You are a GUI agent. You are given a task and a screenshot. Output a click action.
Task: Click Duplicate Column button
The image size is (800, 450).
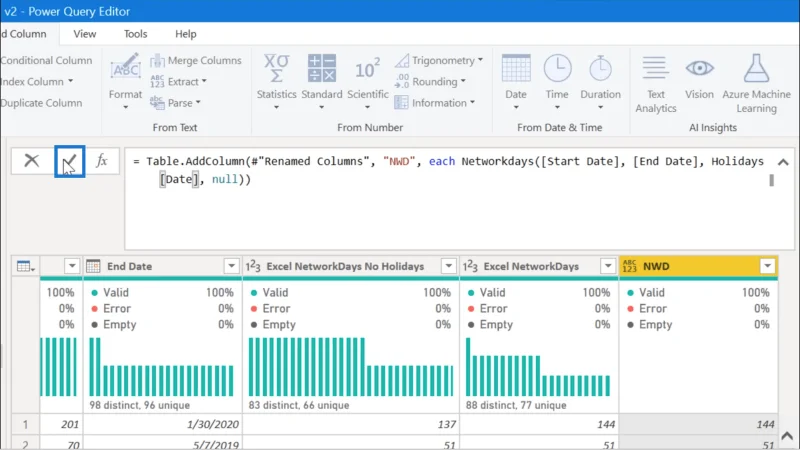point(41,103)
